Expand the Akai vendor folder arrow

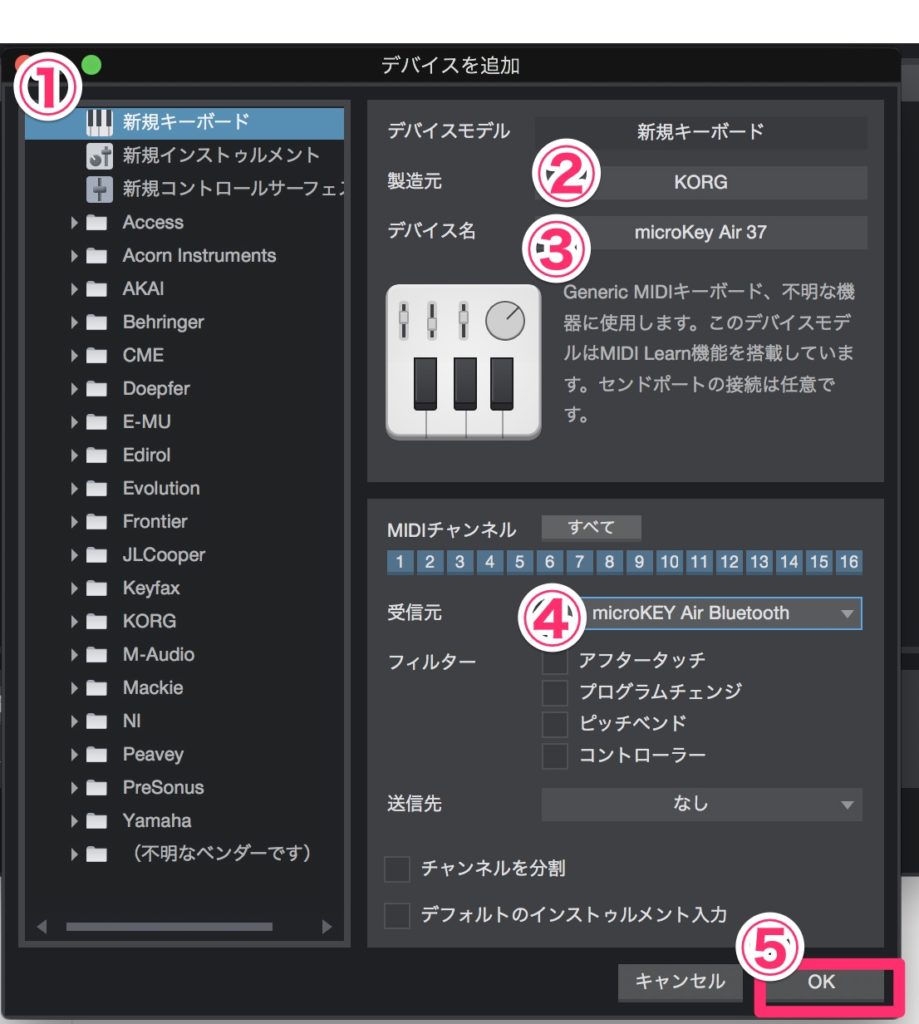pyautogui.click(x=74, y=289)
